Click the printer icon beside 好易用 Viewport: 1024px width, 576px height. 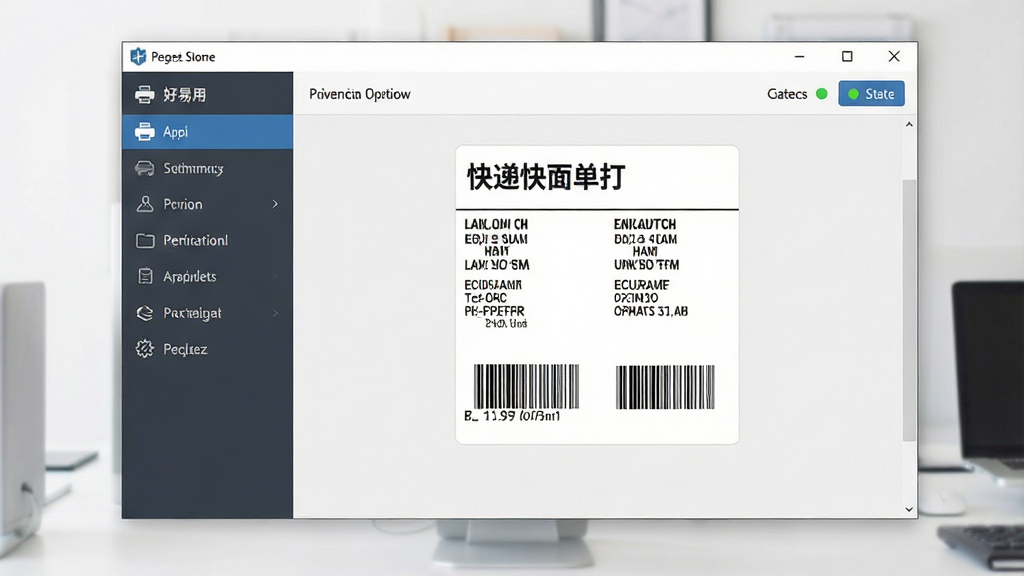click(145, 95)
